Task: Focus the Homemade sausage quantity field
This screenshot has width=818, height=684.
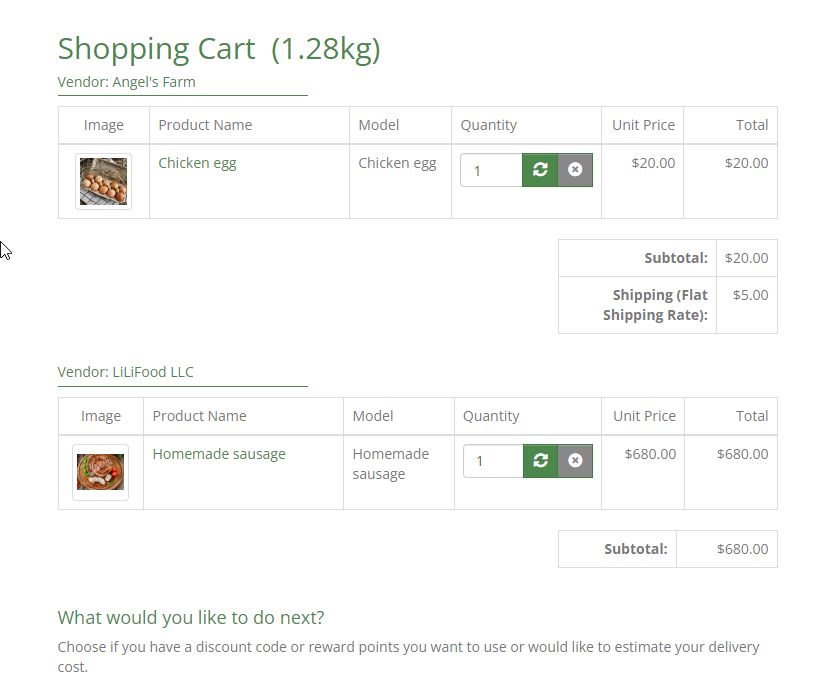Action: coord(493,461)
